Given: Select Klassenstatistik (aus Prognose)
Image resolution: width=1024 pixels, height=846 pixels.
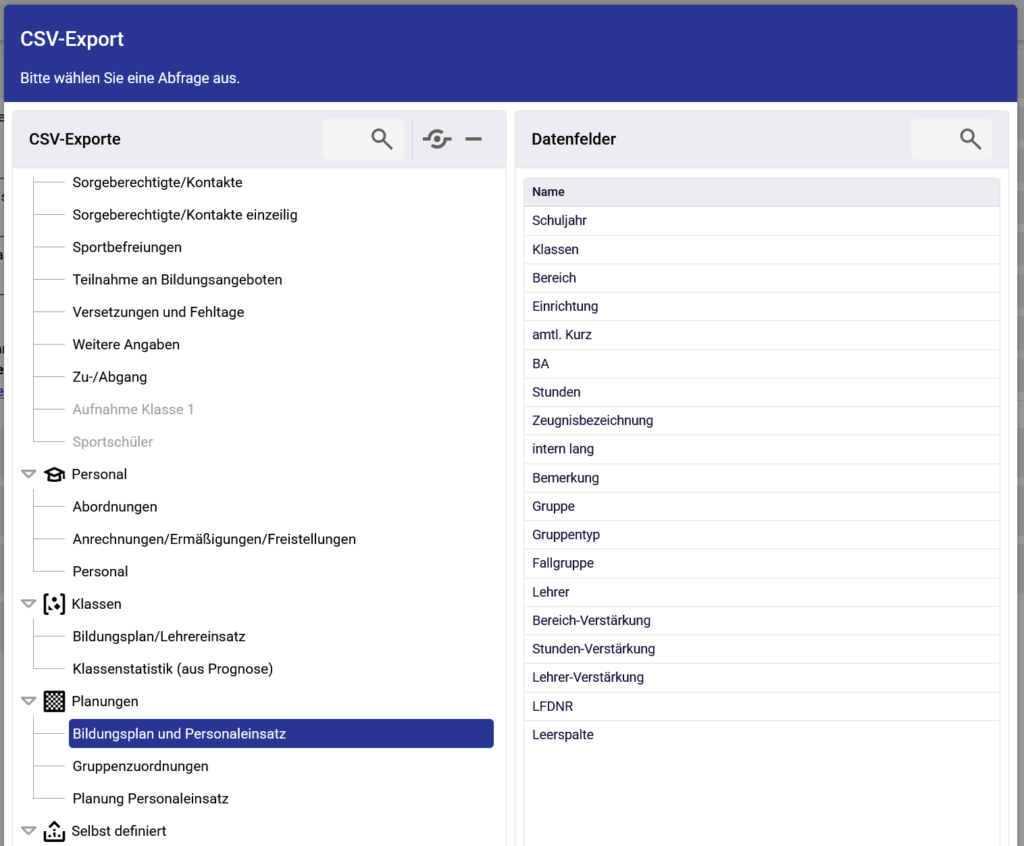Looking at the screenshot, I should pos(173,669).
